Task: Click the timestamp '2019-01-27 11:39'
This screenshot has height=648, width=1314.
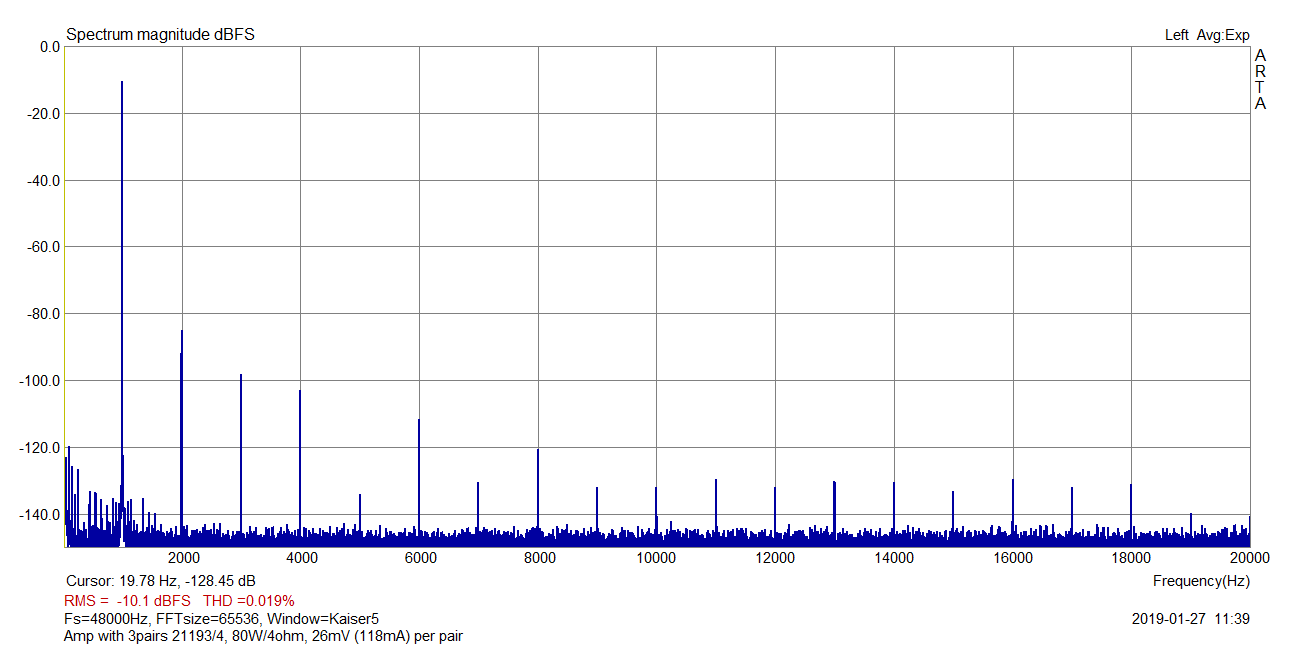Action: (x=1190, y=619)
